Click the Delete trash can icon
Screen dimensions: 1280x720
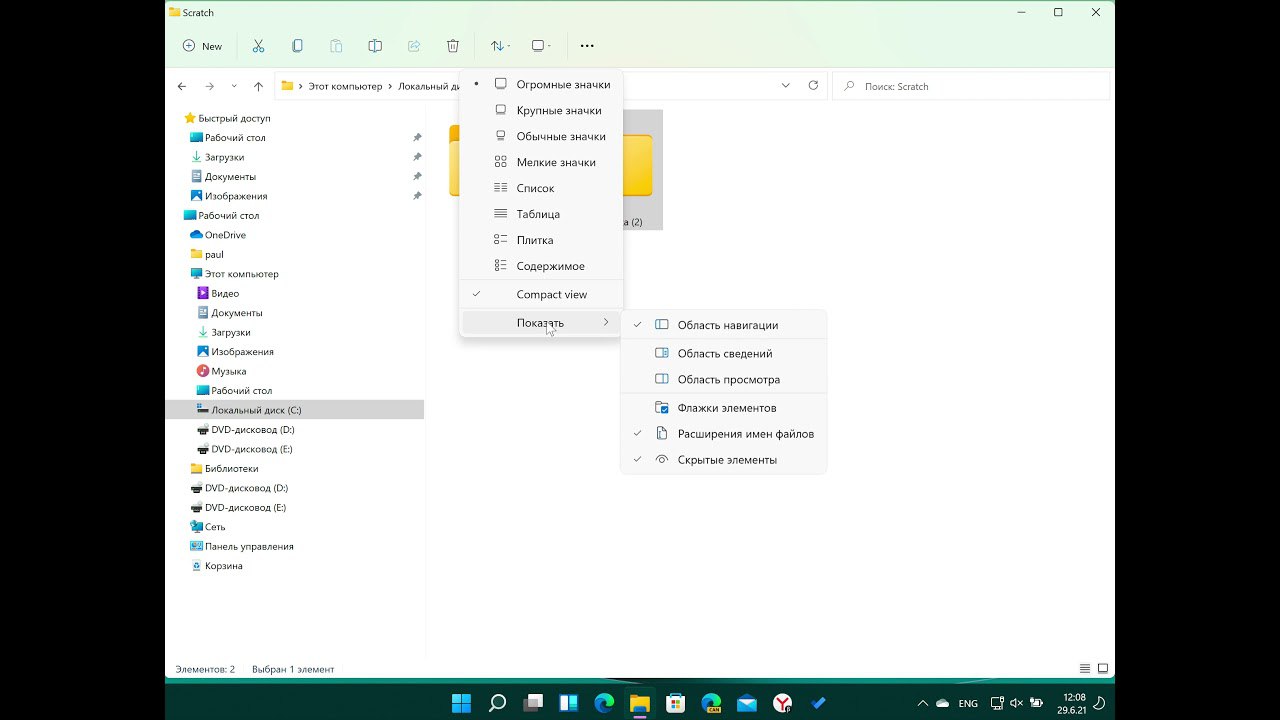(453, 46)
